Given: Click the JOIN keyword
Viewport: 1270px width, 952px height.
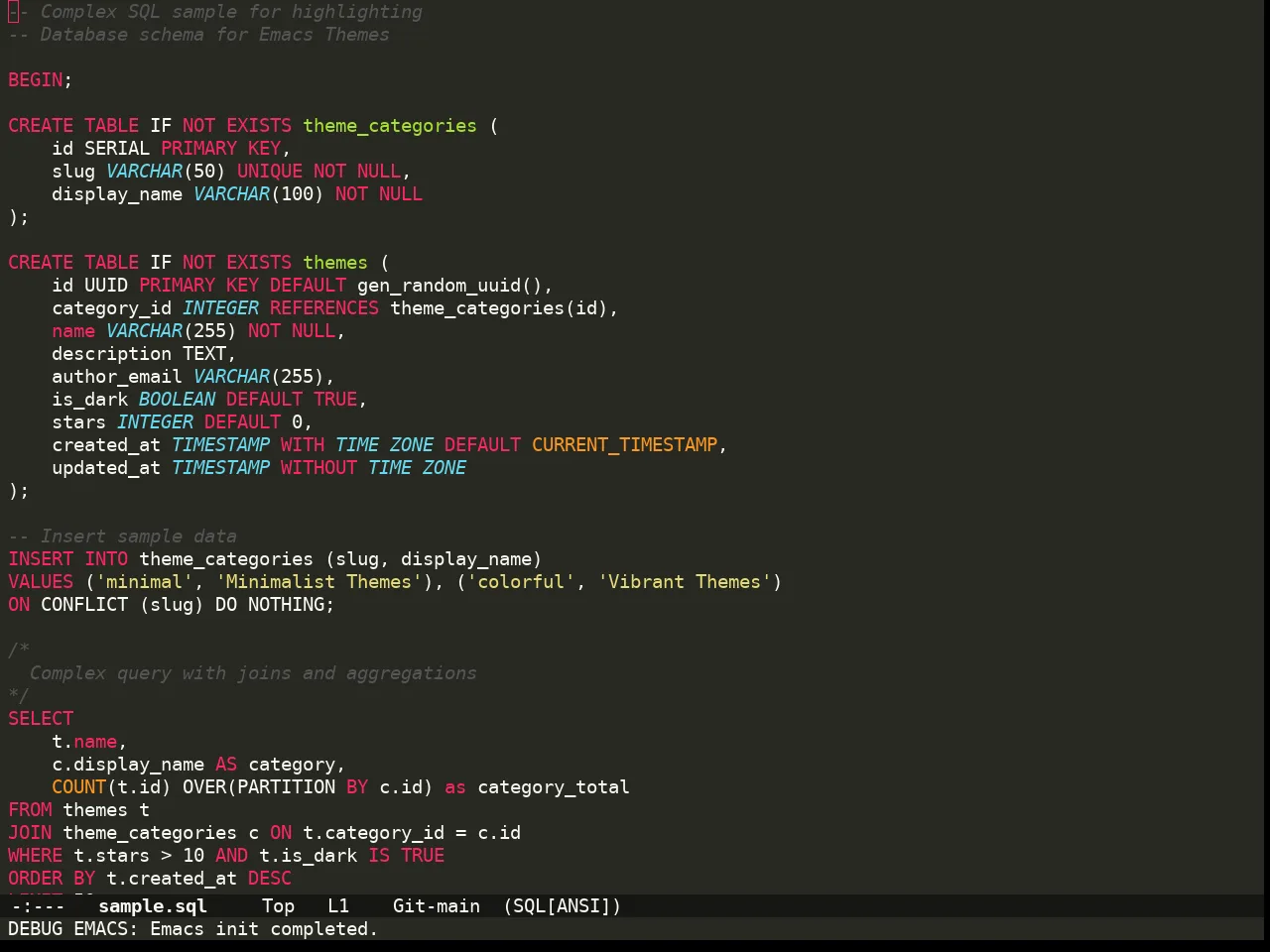Looking at the screenshot, I should [30, 833].
